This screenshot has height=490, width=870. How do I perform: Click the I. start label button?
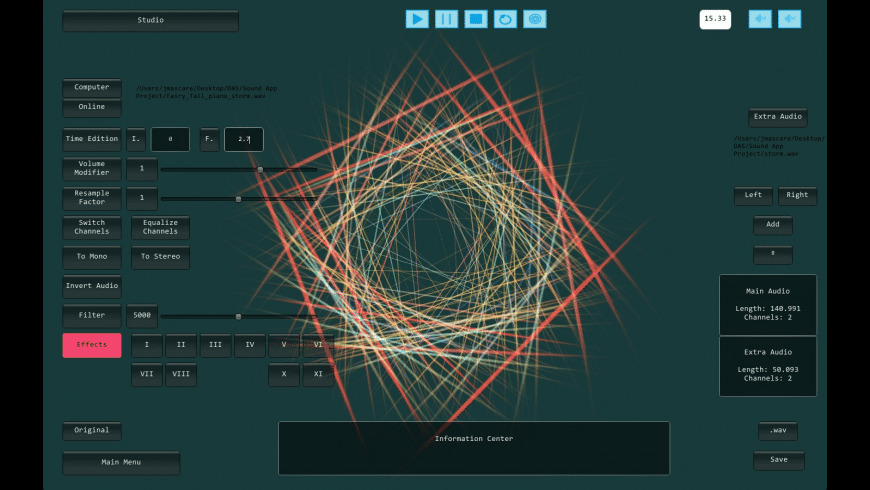(136, 139)
